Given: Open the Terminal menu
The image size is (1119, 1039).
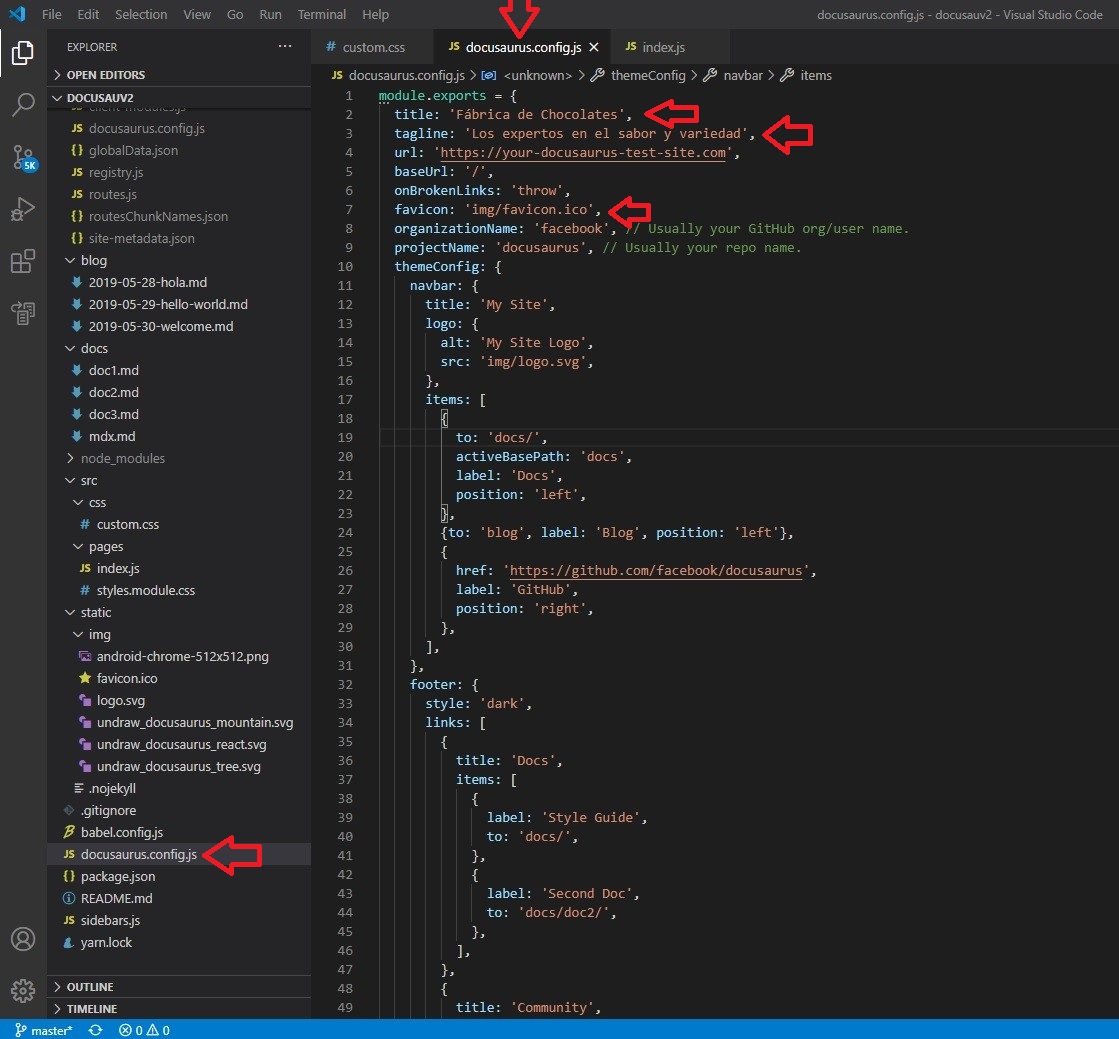Looking at the screenshot, I should (x=321, y=14).
